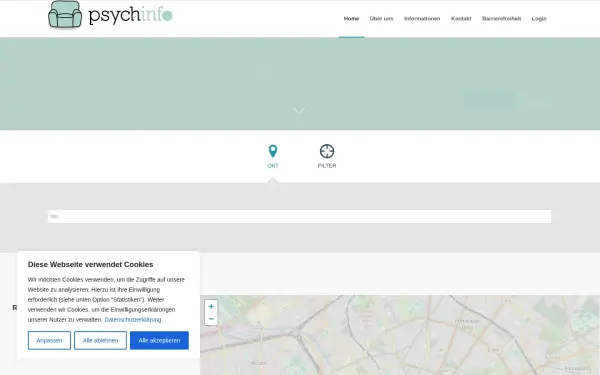Focus the location search input field

[299, 216]
